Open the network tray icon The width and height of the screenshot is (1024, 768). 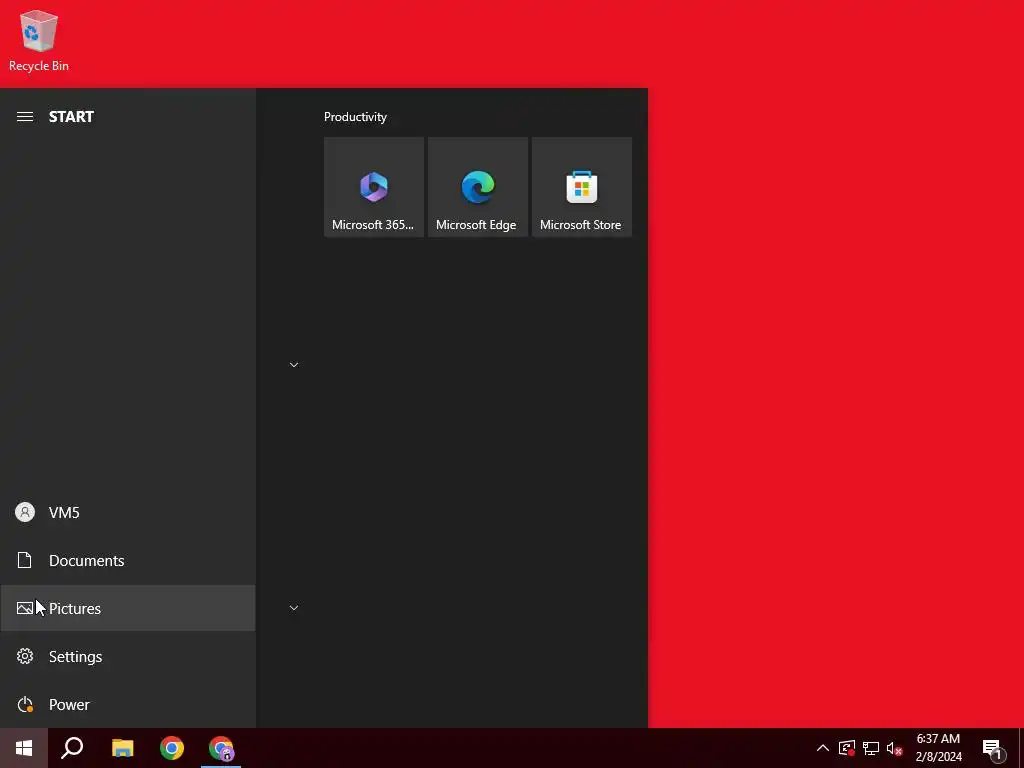(x=871, y=748)
